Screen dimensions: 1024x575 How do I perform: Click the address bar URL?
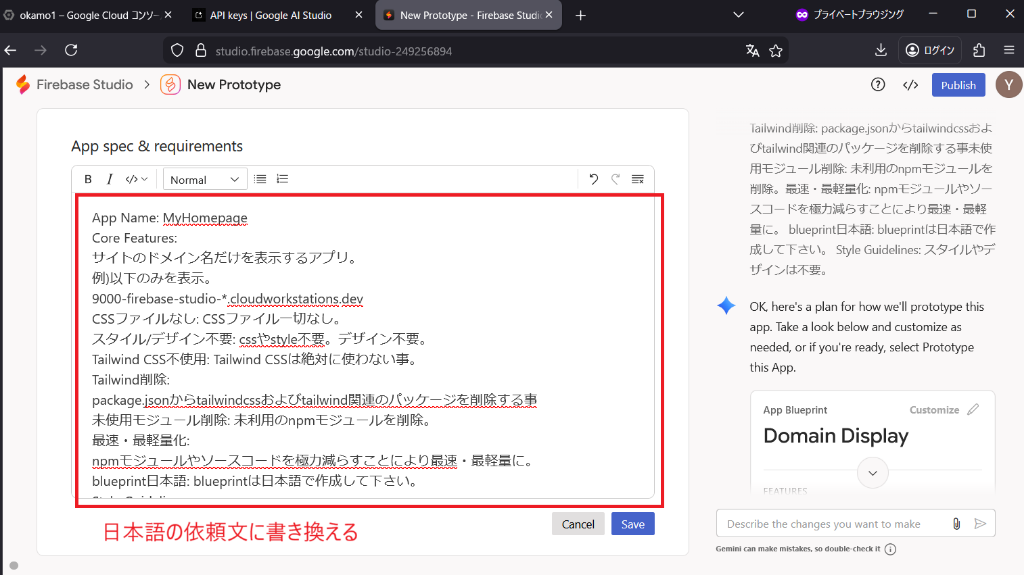click(x=334, y=51)
